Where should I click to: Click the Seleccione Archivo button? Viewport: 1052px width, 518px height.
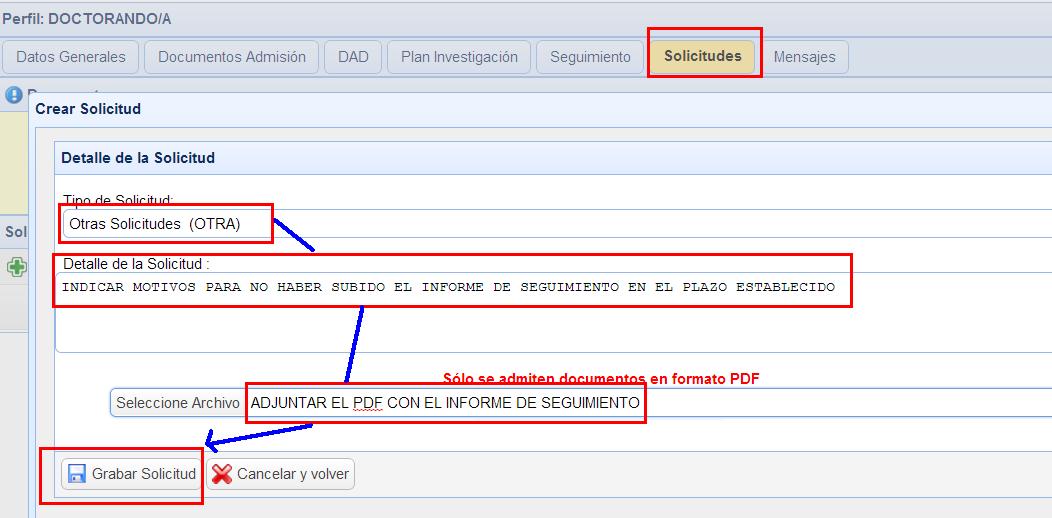177,403
